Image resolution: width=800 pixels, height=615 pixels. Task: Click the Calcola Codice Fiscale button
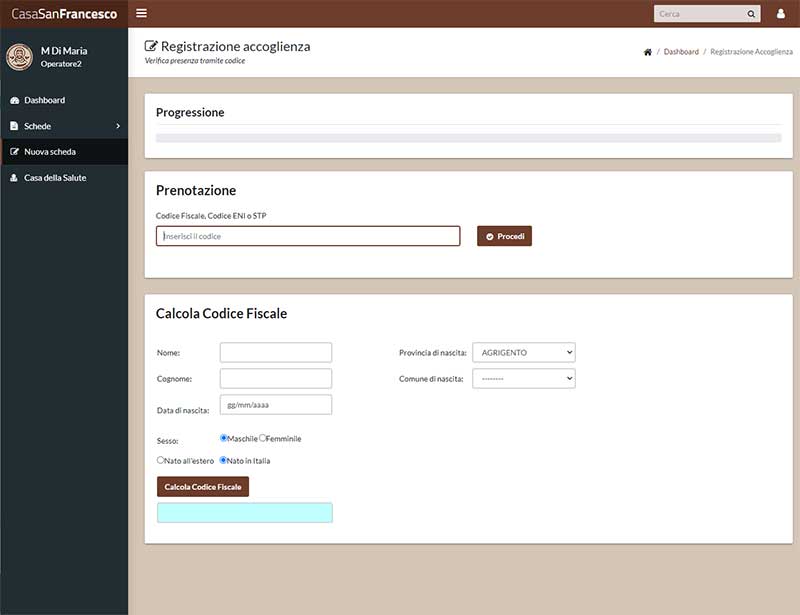click(203, 486)
